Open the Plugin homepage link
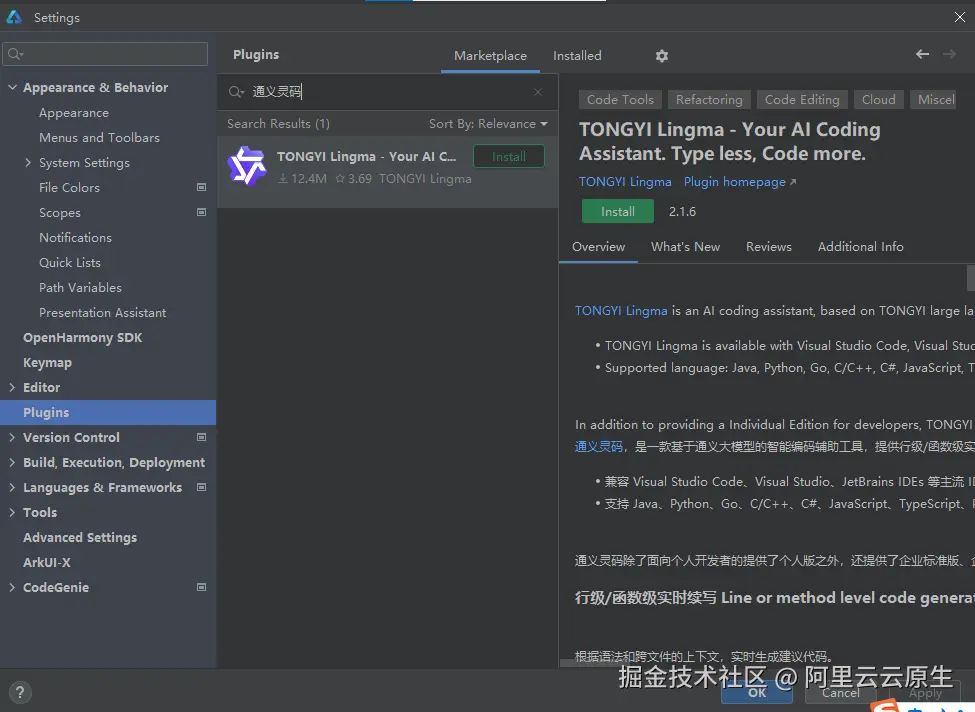Screen dimensions: 975x712 coord(739,182)
